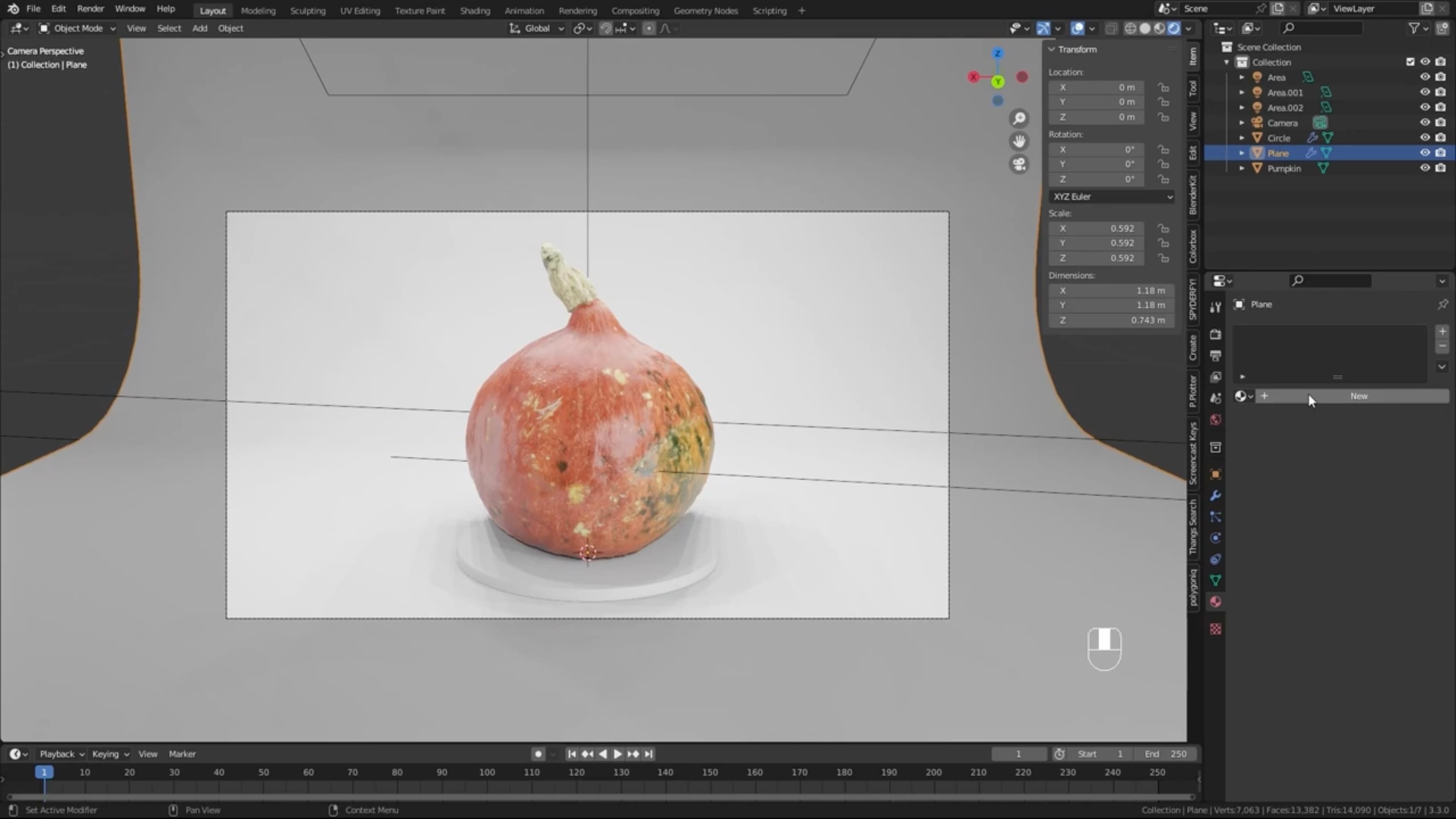1456x819 pixels.
Task: Open the Render menu
Action: [90, 9]
